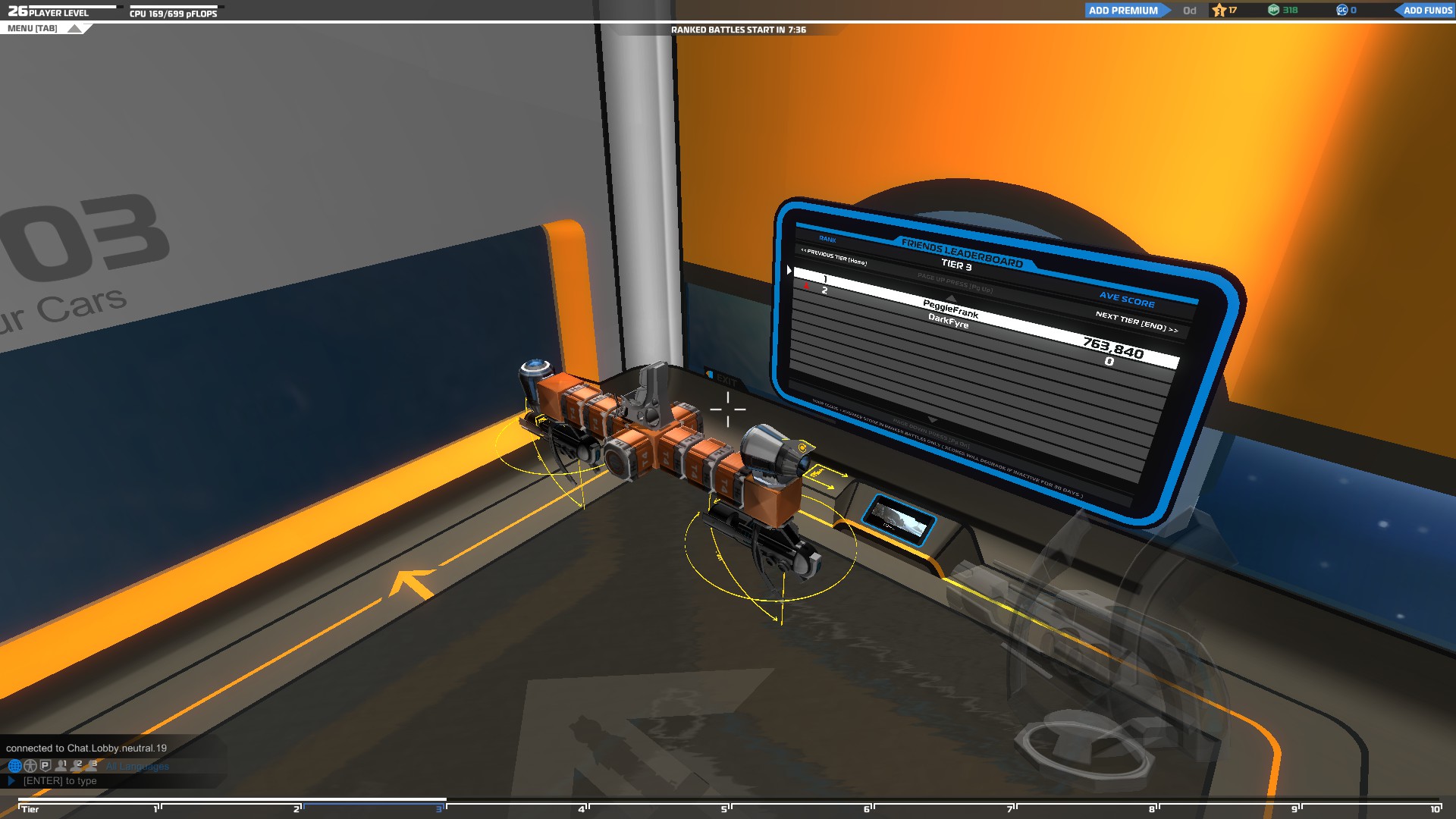Click the tier star points icon

pyautogui.click(x=1219, y=10)
